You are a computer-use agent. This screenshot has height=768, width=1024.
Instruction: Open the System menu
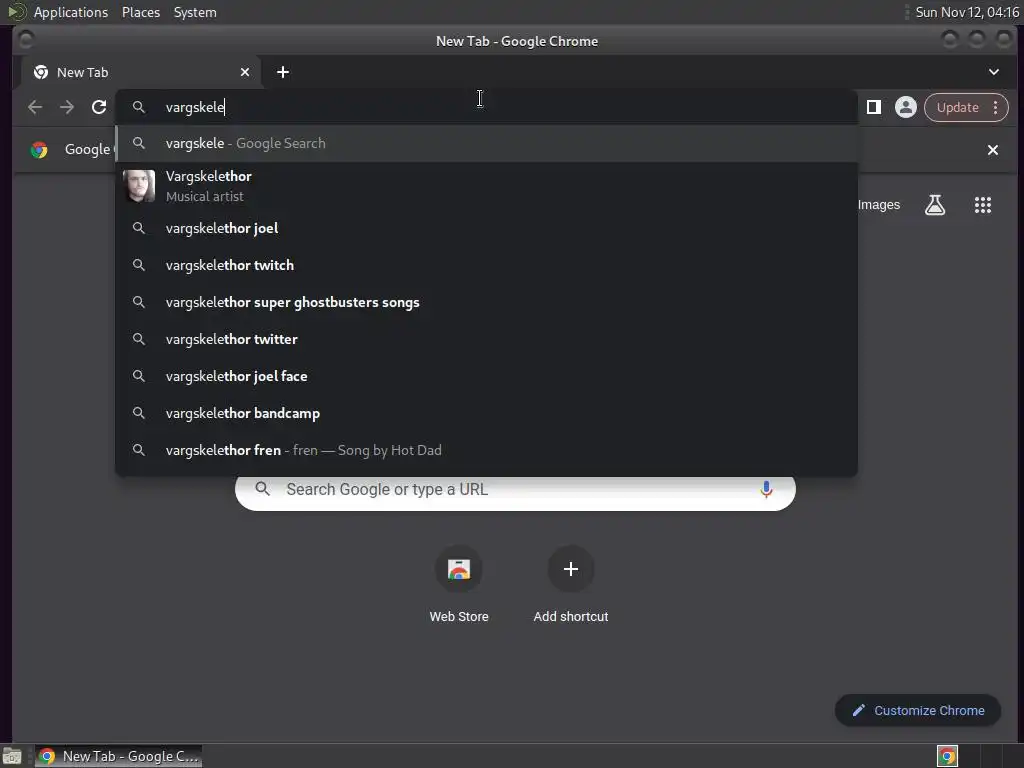pyautogui.click(x=195, y=12)
